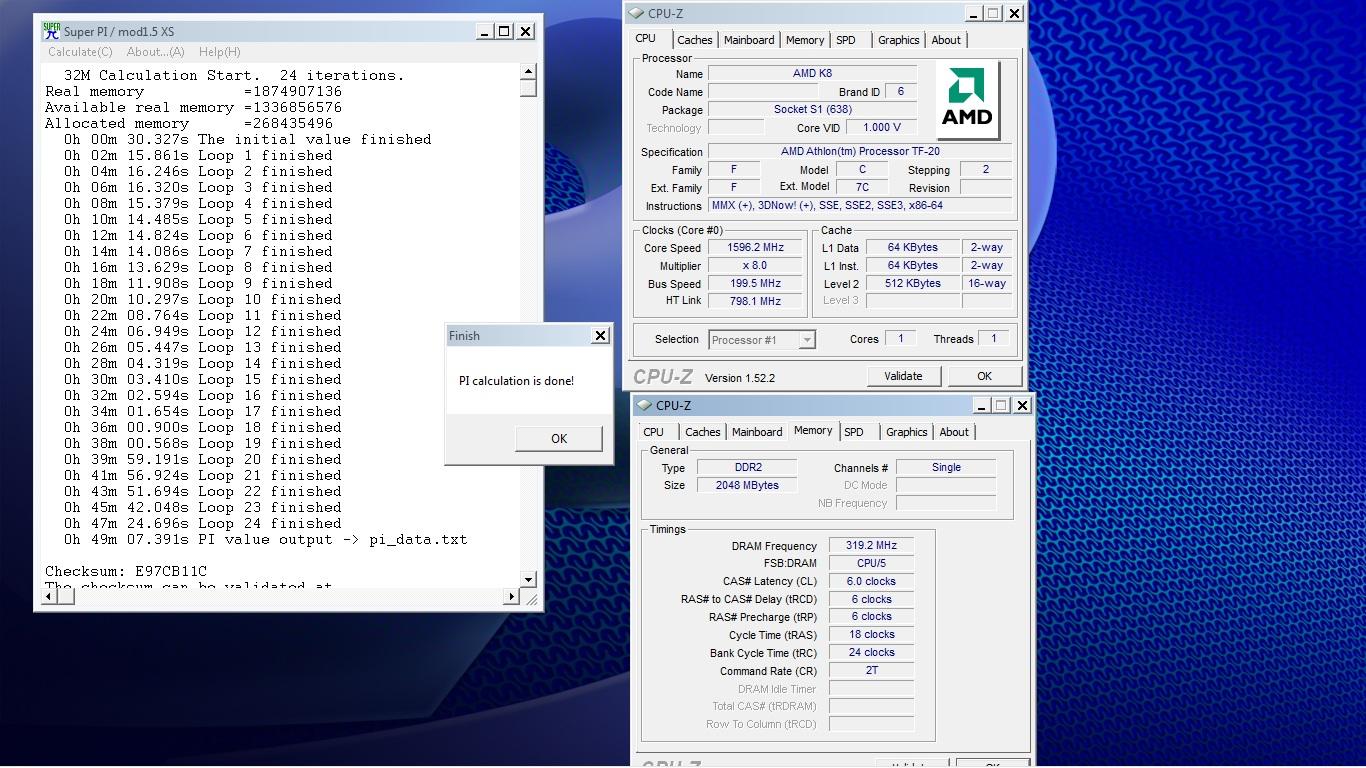The image size is (1366, 768).
Task: Click the Checksum: E97CB11C line
Action: click(x=126, y=571)
